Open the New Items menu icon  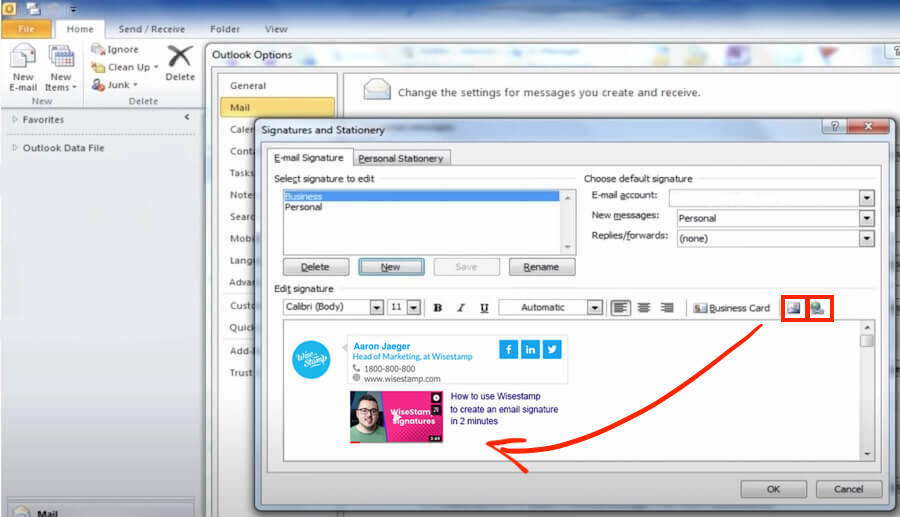(61, 57)
